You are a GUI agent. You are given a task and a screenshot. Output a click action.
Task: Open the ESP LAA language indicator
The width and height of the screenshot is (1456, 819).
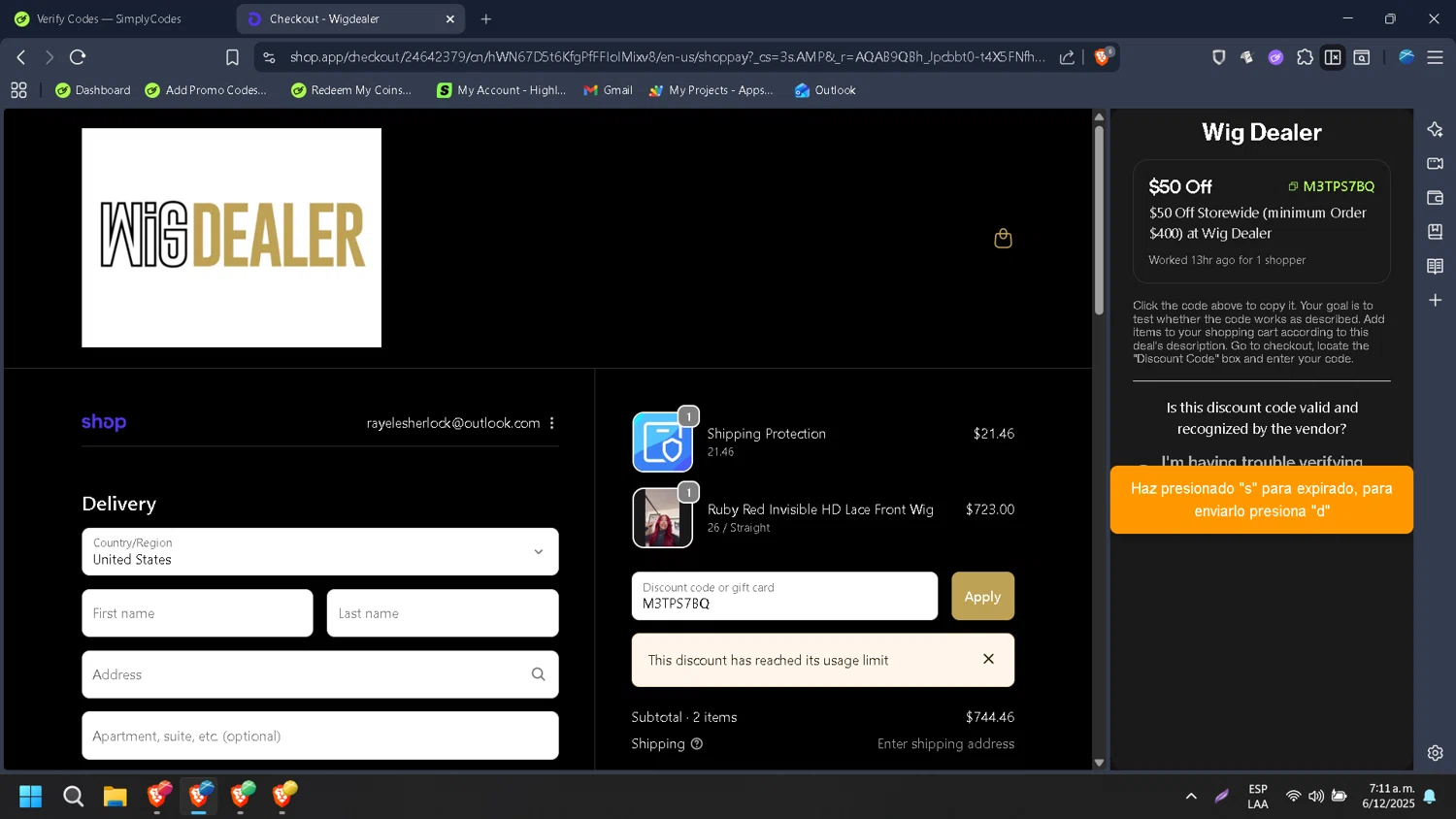tap(1258, 797)
